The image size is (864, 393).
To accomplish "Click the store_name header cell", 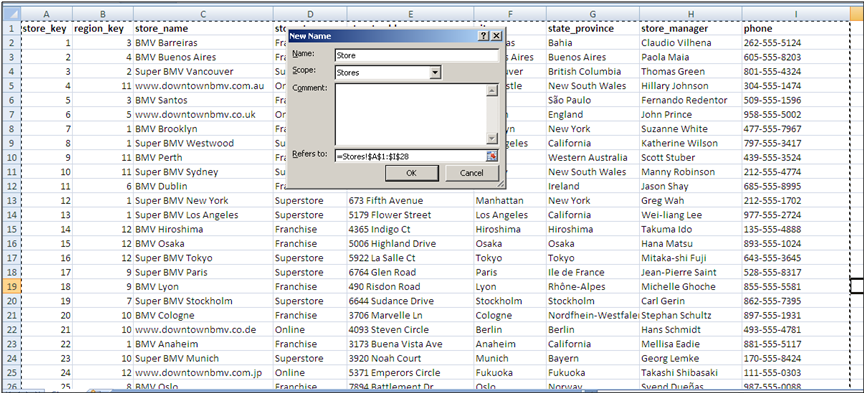I will pos(203,29).
